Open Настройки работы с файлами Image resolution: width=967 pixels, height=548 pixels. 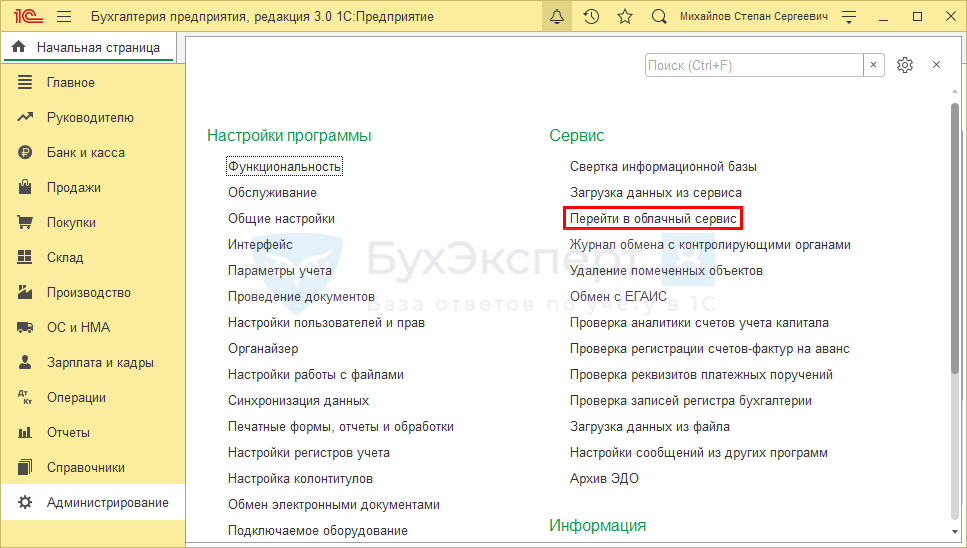[316, 374]
